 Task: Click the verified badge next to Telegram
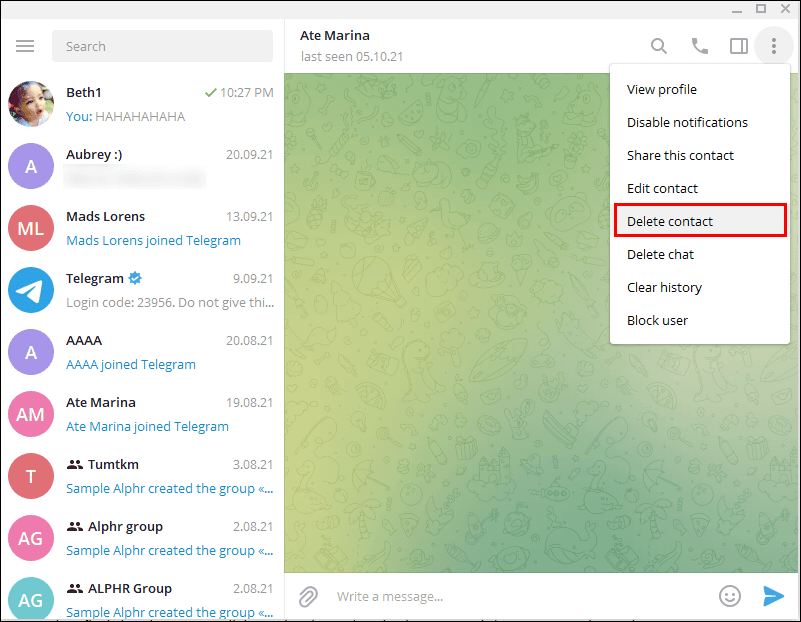[134, 278]
